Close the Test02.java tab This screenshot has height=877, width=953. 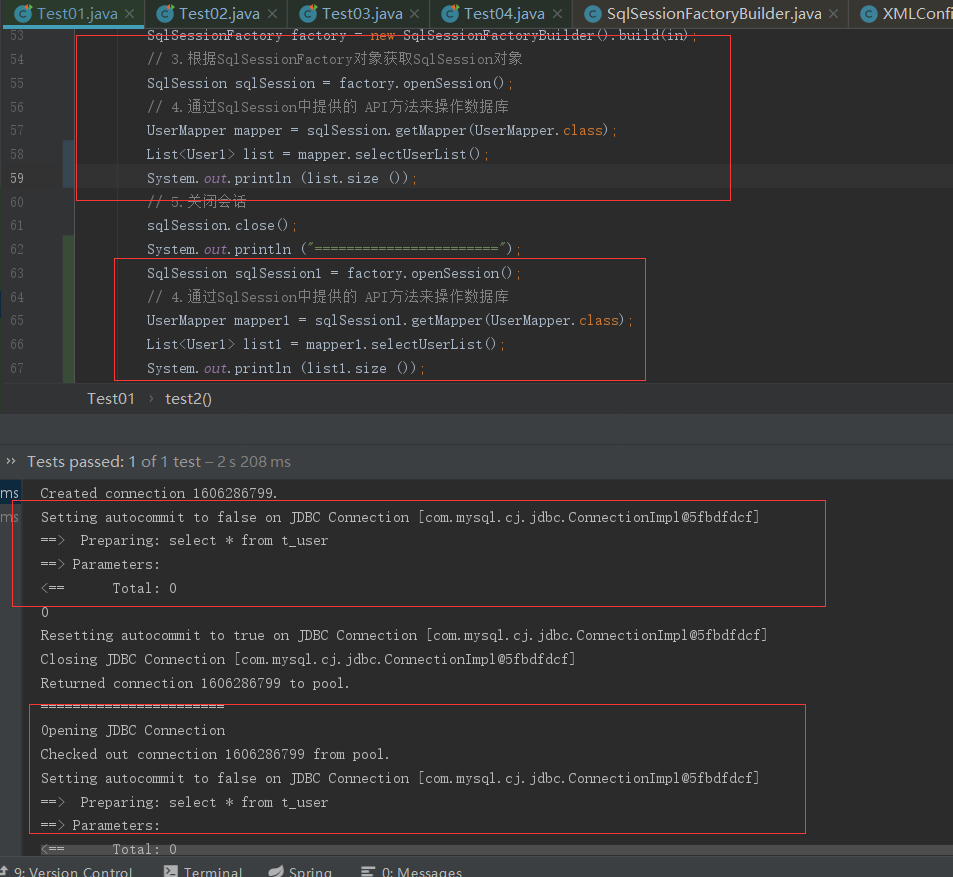click(x=272, y=13)
